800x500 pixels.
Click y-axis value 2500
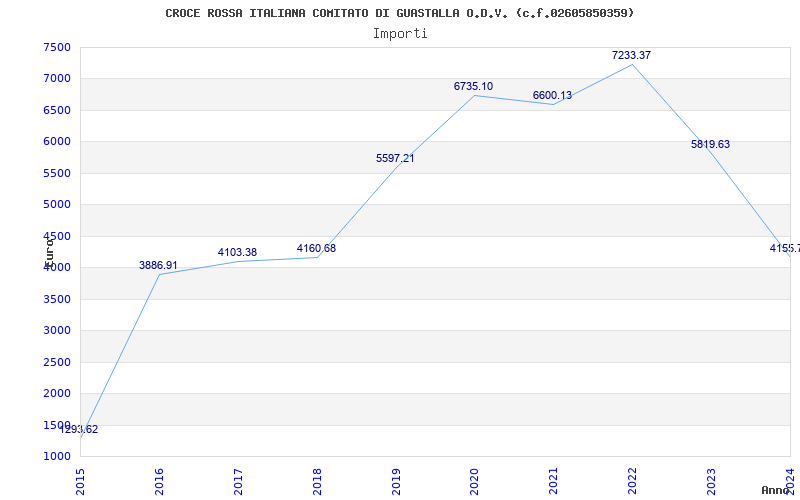click(x=57, y=362)
